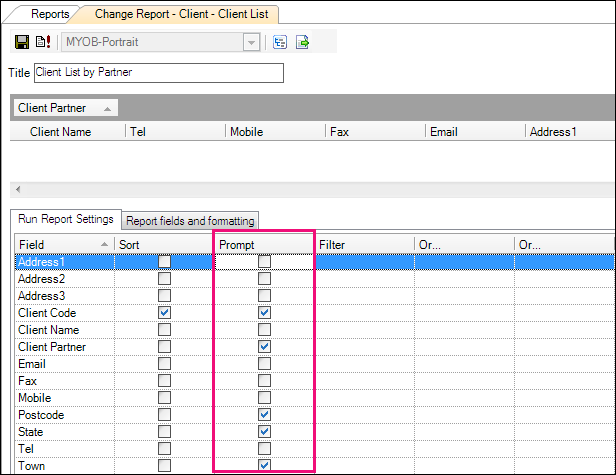Click the run report icon with exclamation mark
This screenshot has width=616, height=475.
(42, 42)
